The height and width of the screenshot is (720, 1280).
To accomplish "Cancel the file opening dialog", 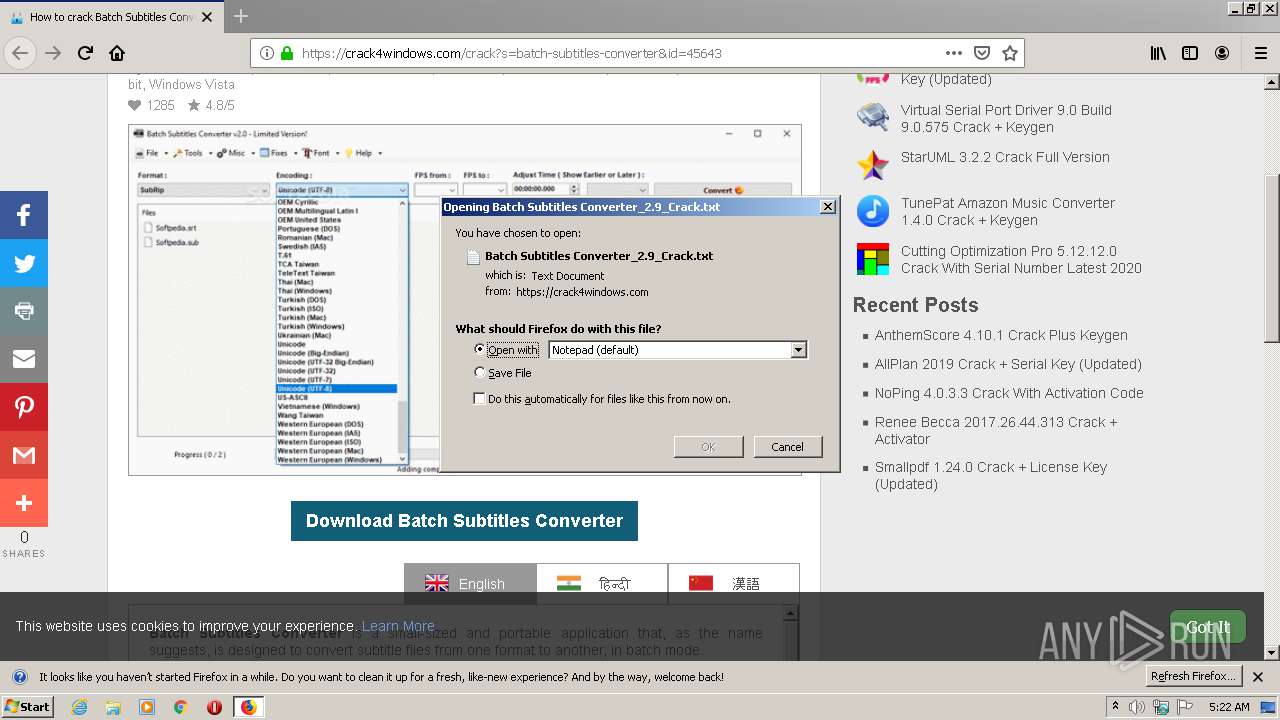I will pyautogui.click(x=788, y=447).
